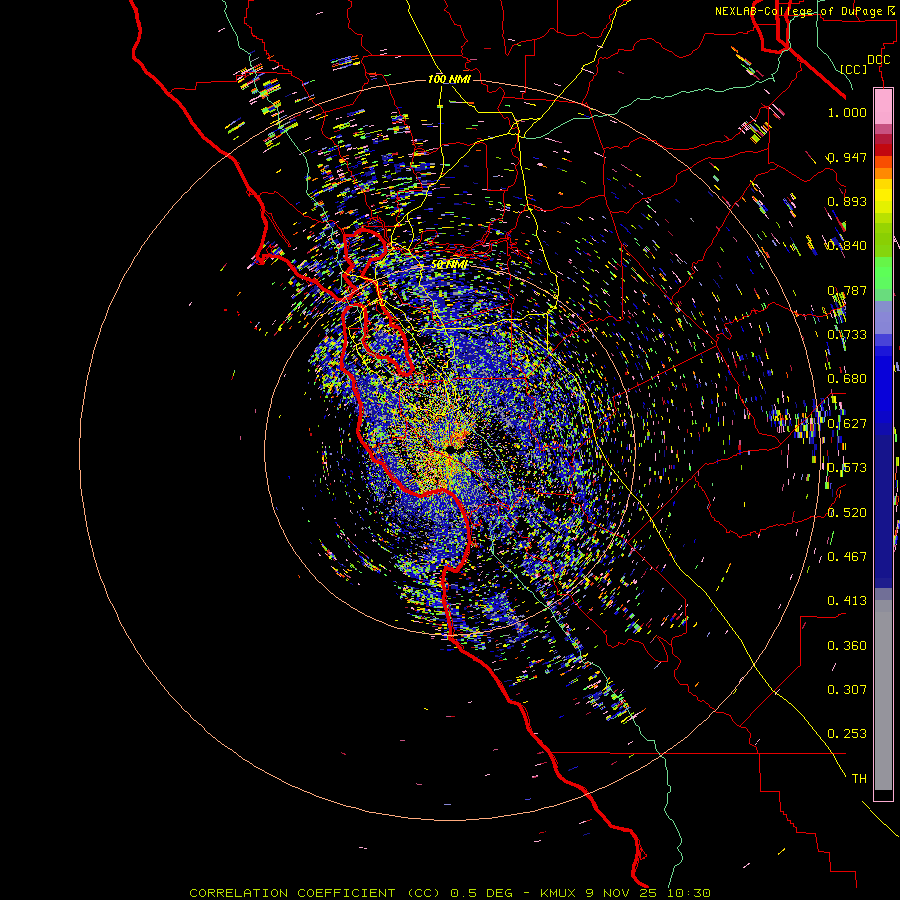Click the black radar site dot at map center

451,449
